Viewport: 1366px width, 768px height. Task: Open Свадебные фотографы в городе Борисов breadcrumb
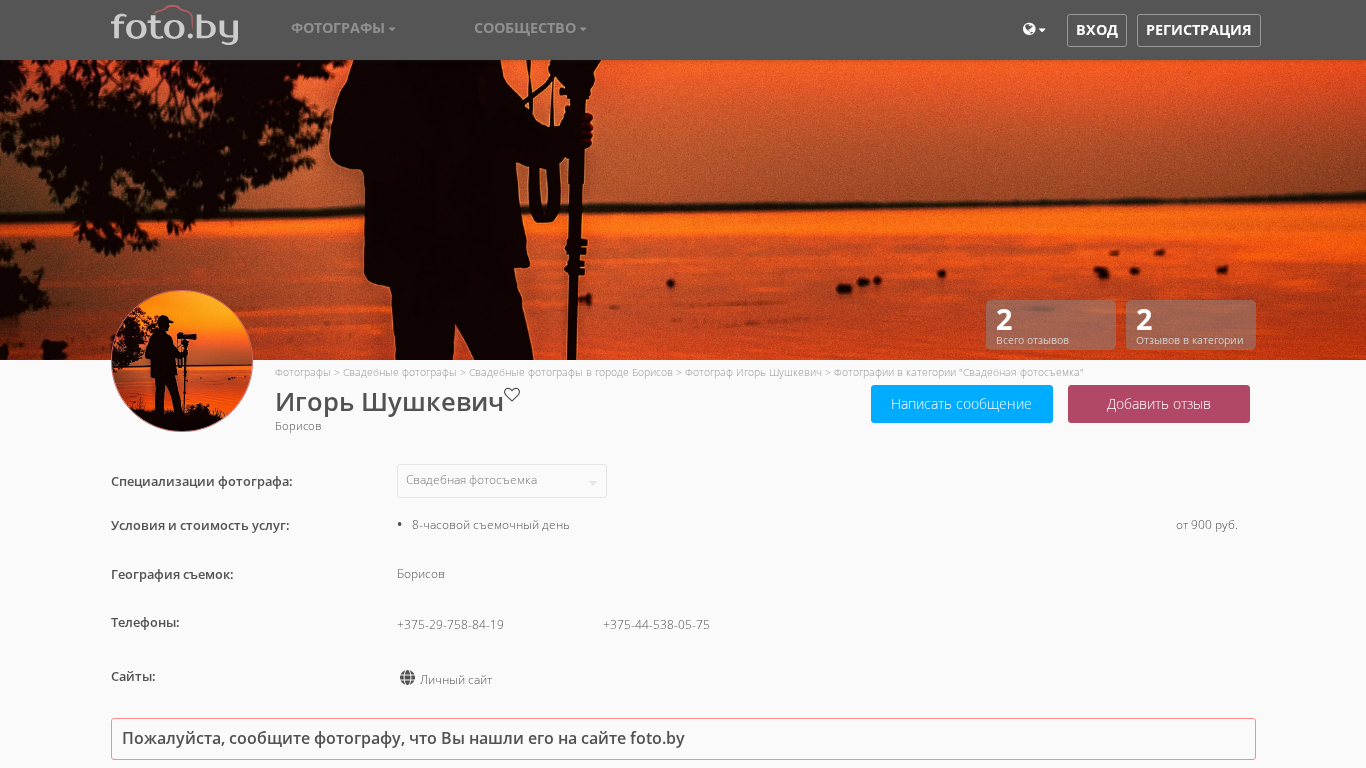570,372
